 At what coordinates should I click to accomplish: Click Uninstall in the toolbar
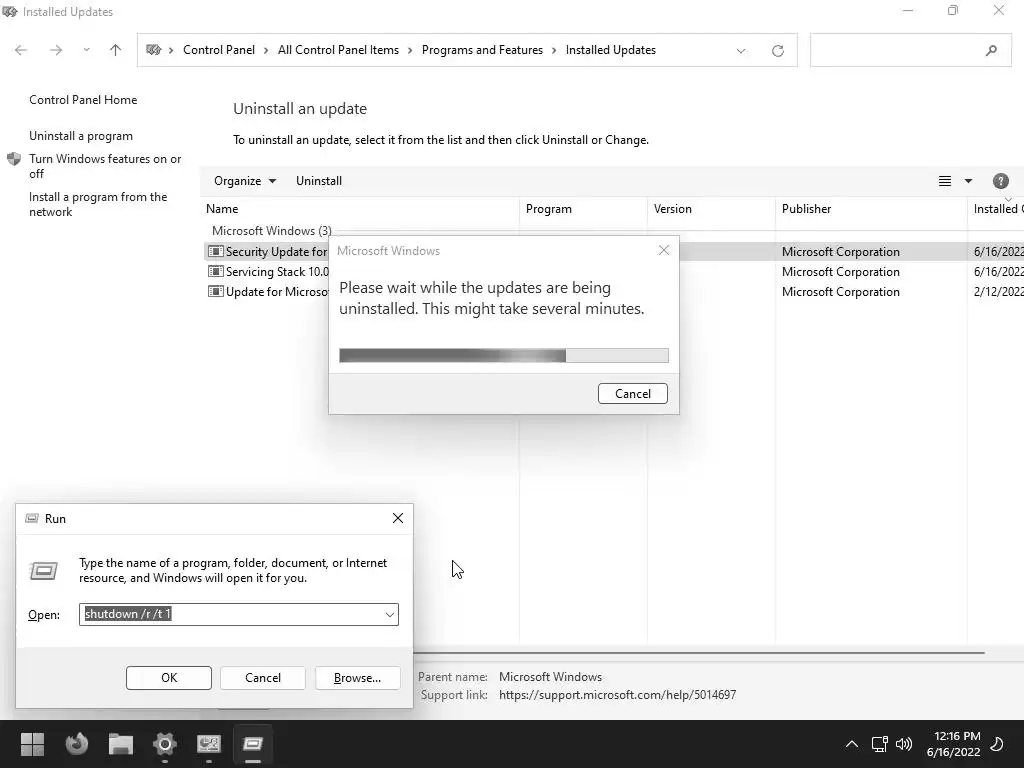[x=319, y=181]
